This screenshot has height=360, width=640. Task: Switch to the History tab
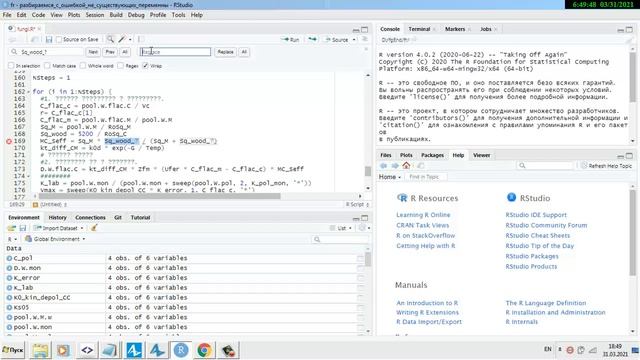pyautogui.click(x=58, y=218)
